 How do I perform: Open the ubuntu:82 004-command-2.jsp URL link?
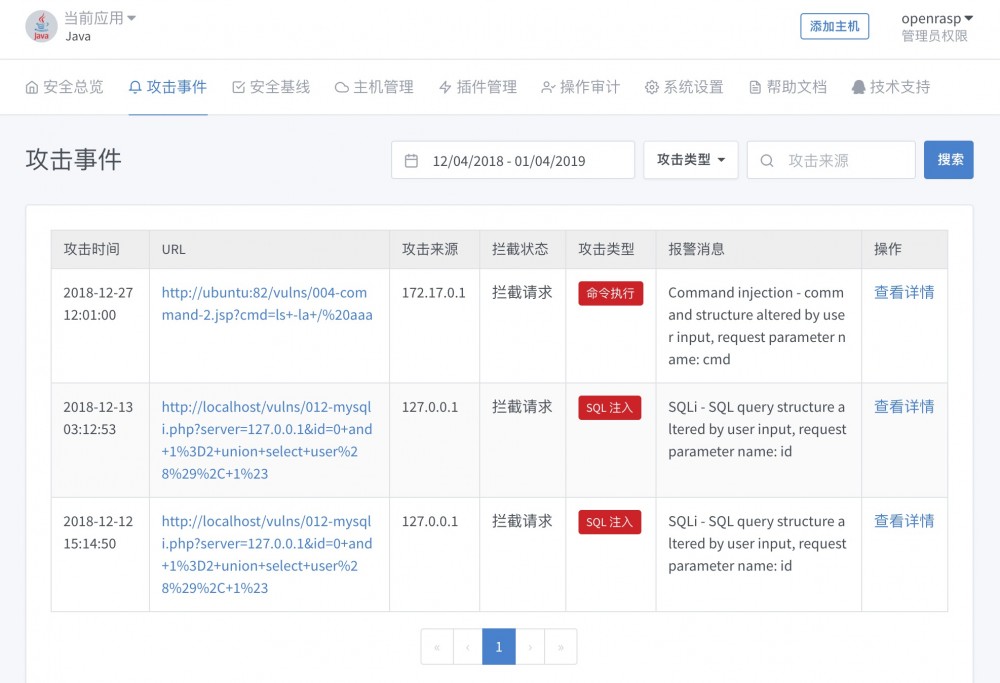(267, 304)
